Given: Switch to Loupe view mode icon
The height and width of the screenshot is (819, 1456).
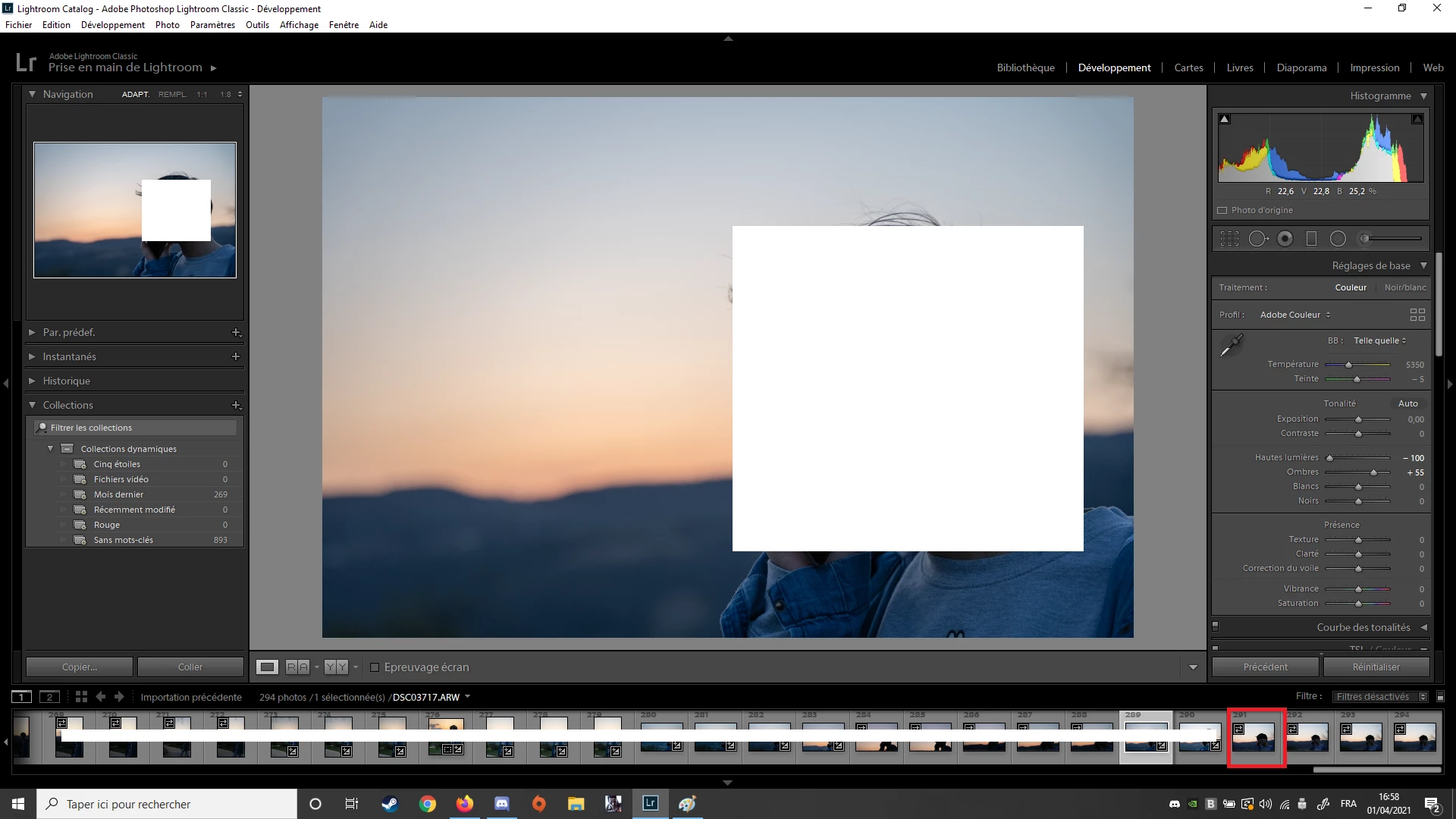Looking at the screenshot, I should click(267, 667).
